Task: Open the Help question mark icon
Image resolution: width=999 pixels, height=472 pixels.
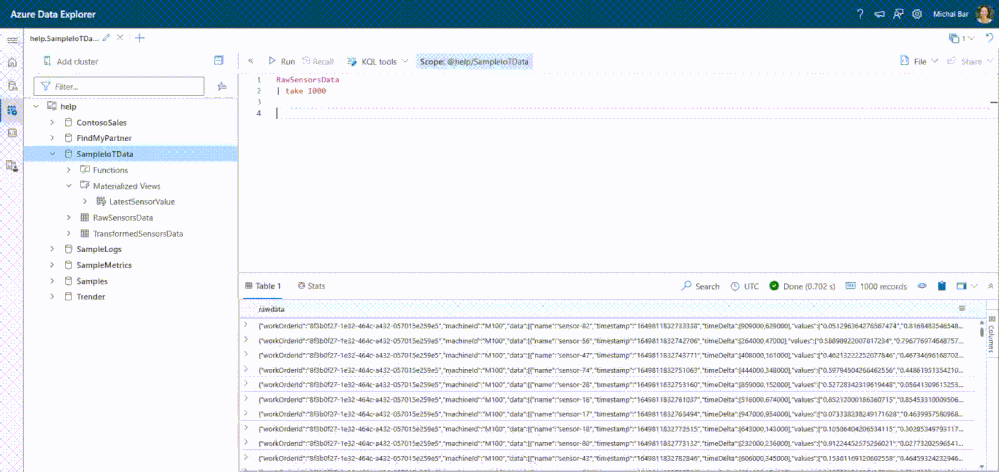Action: pyautogui.click(x=860, y=14)
